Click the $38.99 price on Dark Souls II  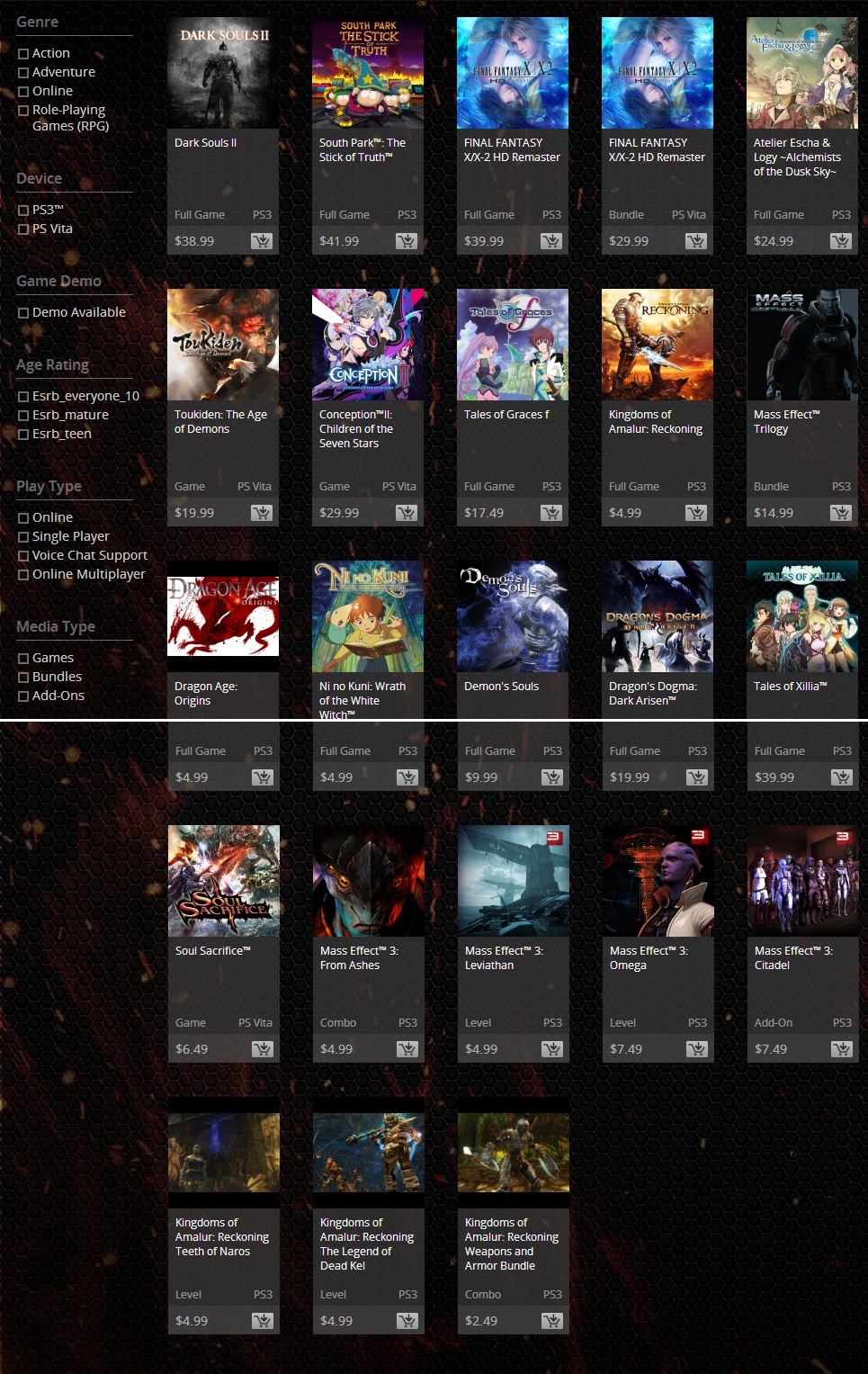pos(194,241)
